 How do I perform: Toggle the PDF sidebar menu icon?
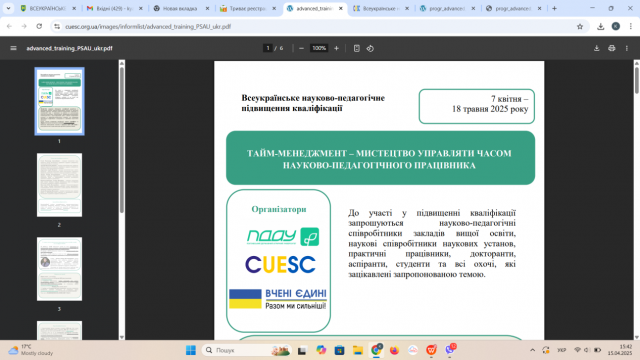(x=13, y=48)
